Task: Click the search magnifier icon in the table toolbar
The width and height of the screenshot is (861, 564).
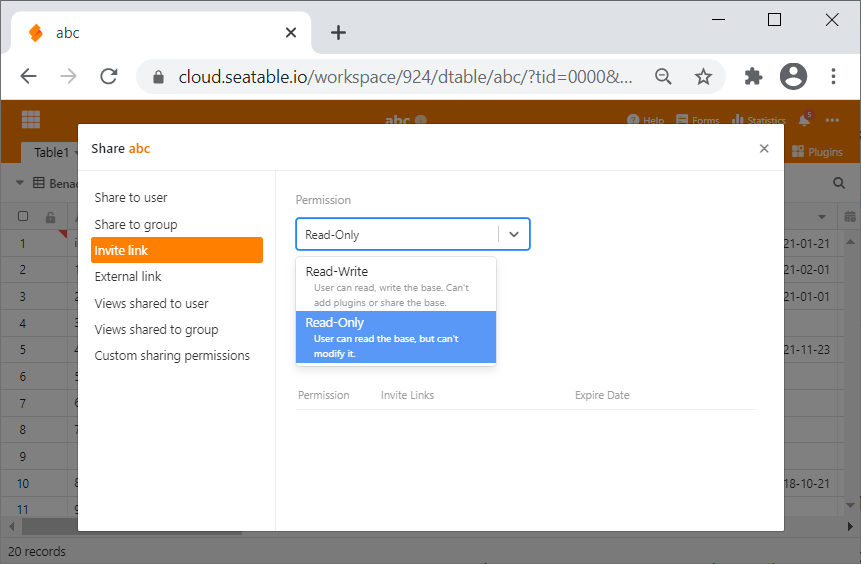Action: (838, 183)
